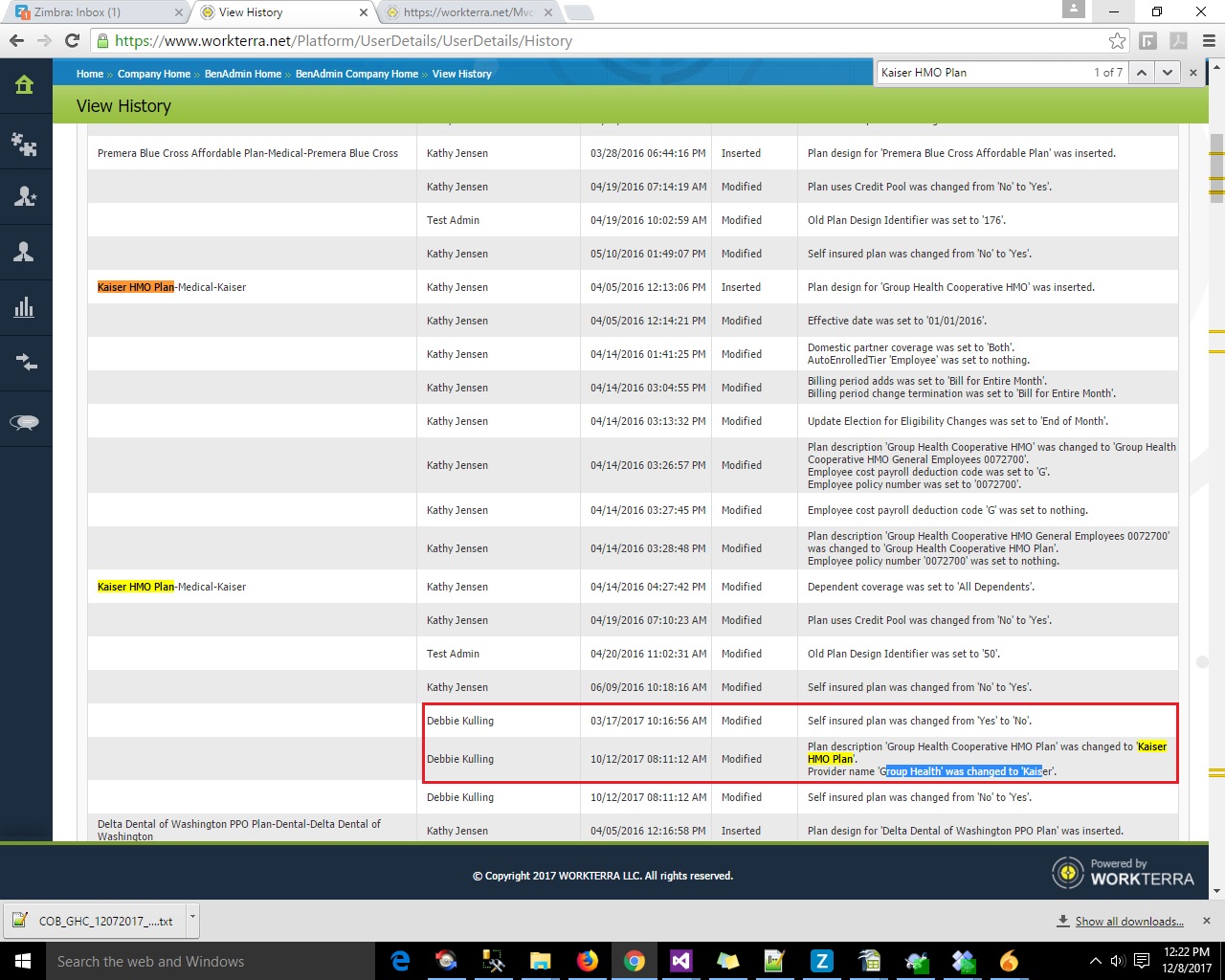The image size is (1225, 980).
Task: Open the chat bubble sidebar icon
Action: click(25, 422)
